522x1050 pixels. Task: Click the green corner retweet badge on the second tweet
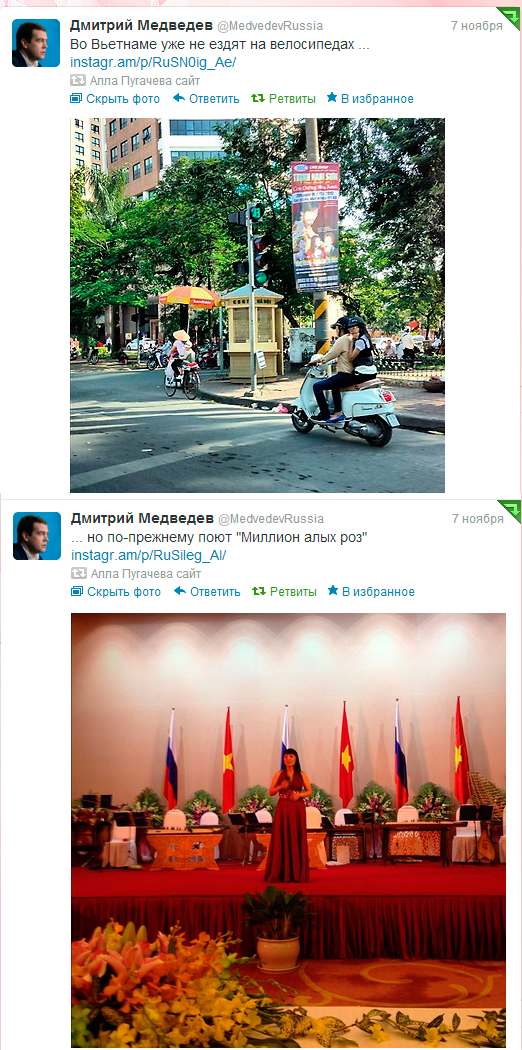click(511, 510)
